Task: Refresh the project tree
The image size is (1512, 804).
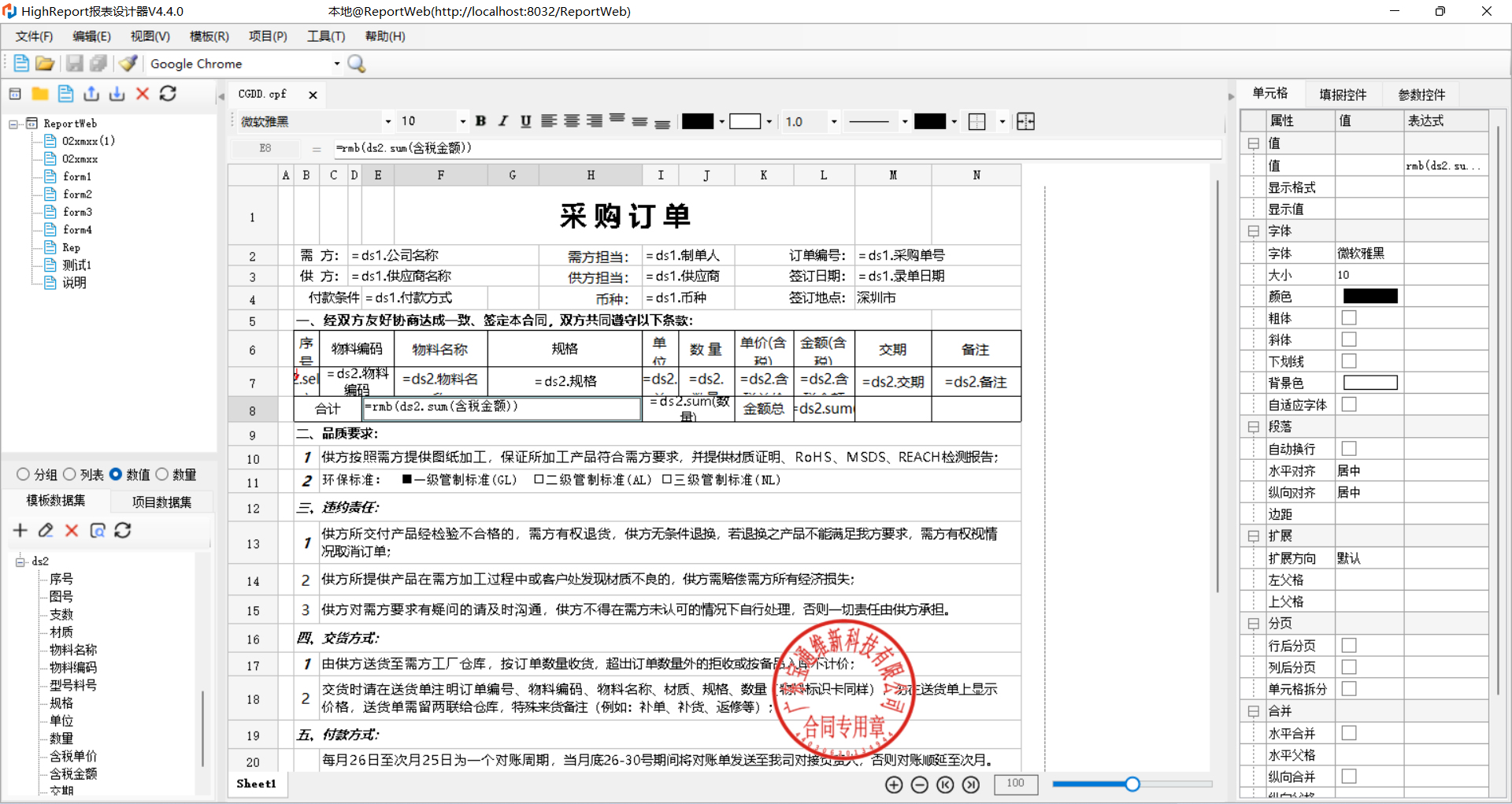Action: coord(168,94)
